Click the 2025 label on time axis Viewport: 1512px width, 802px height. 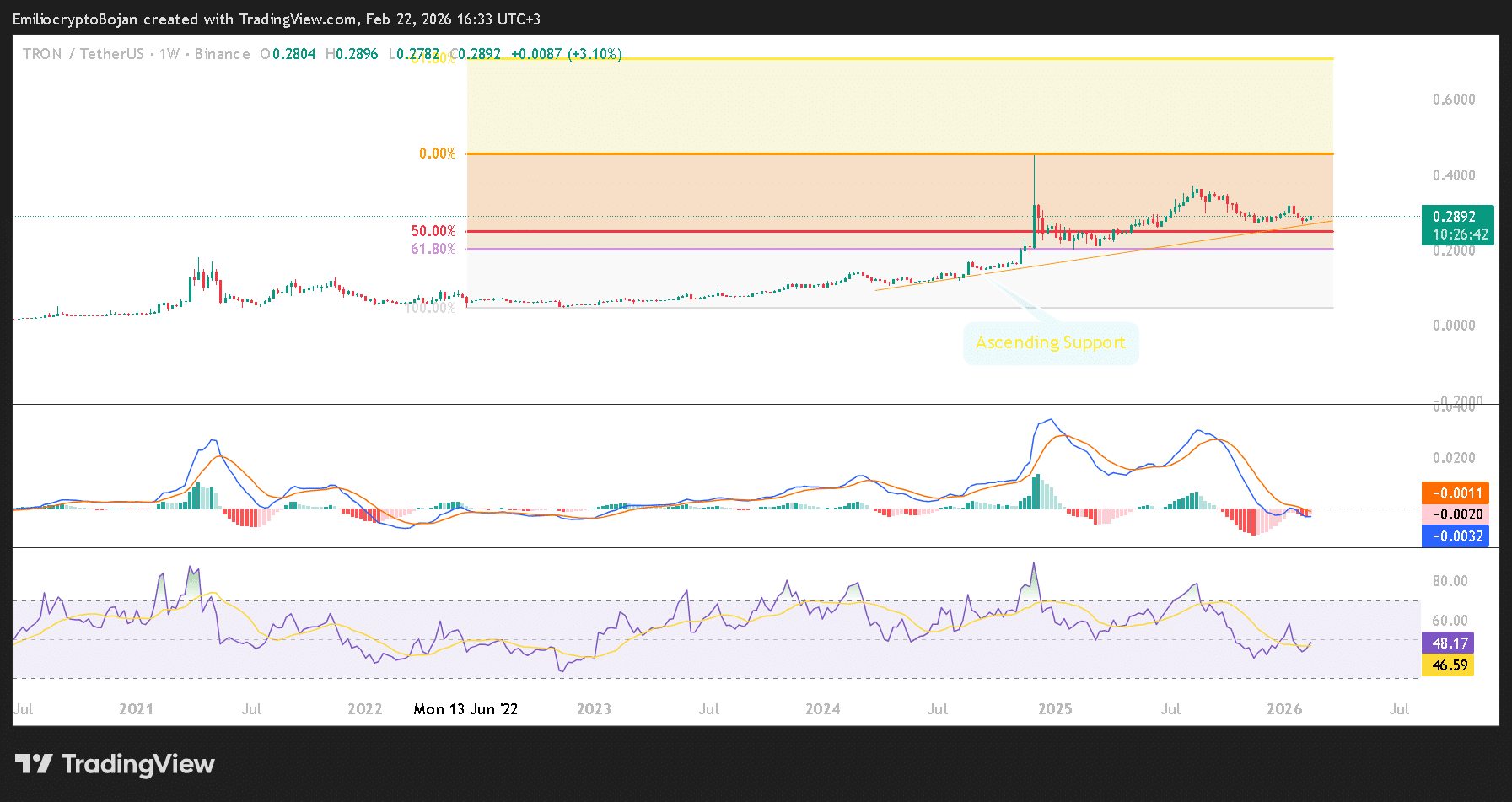click(x=1055, y=709)
